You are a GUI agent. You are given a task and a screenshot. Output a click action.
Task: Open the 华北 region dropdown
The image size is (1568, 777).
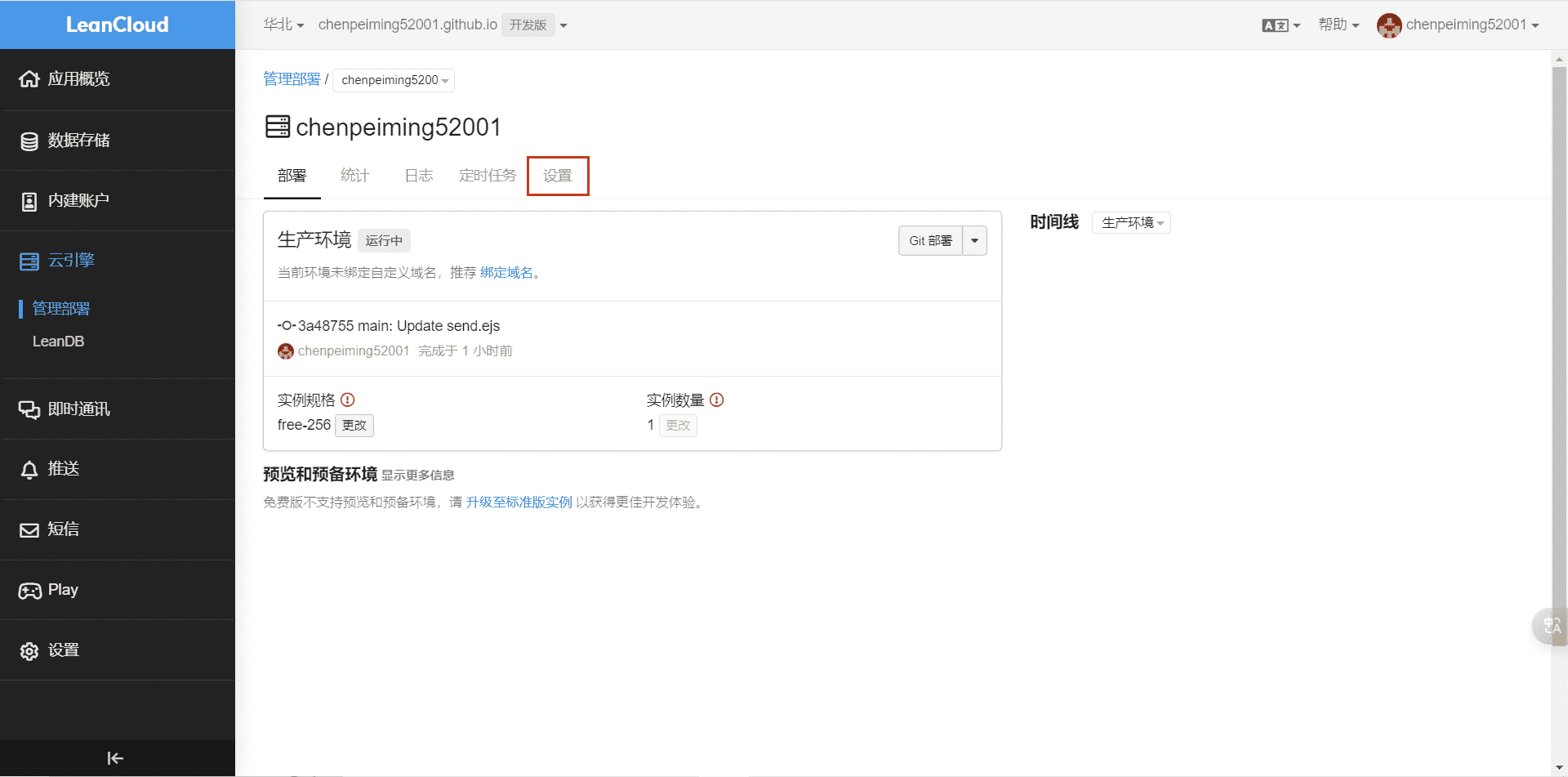[283, 25]
